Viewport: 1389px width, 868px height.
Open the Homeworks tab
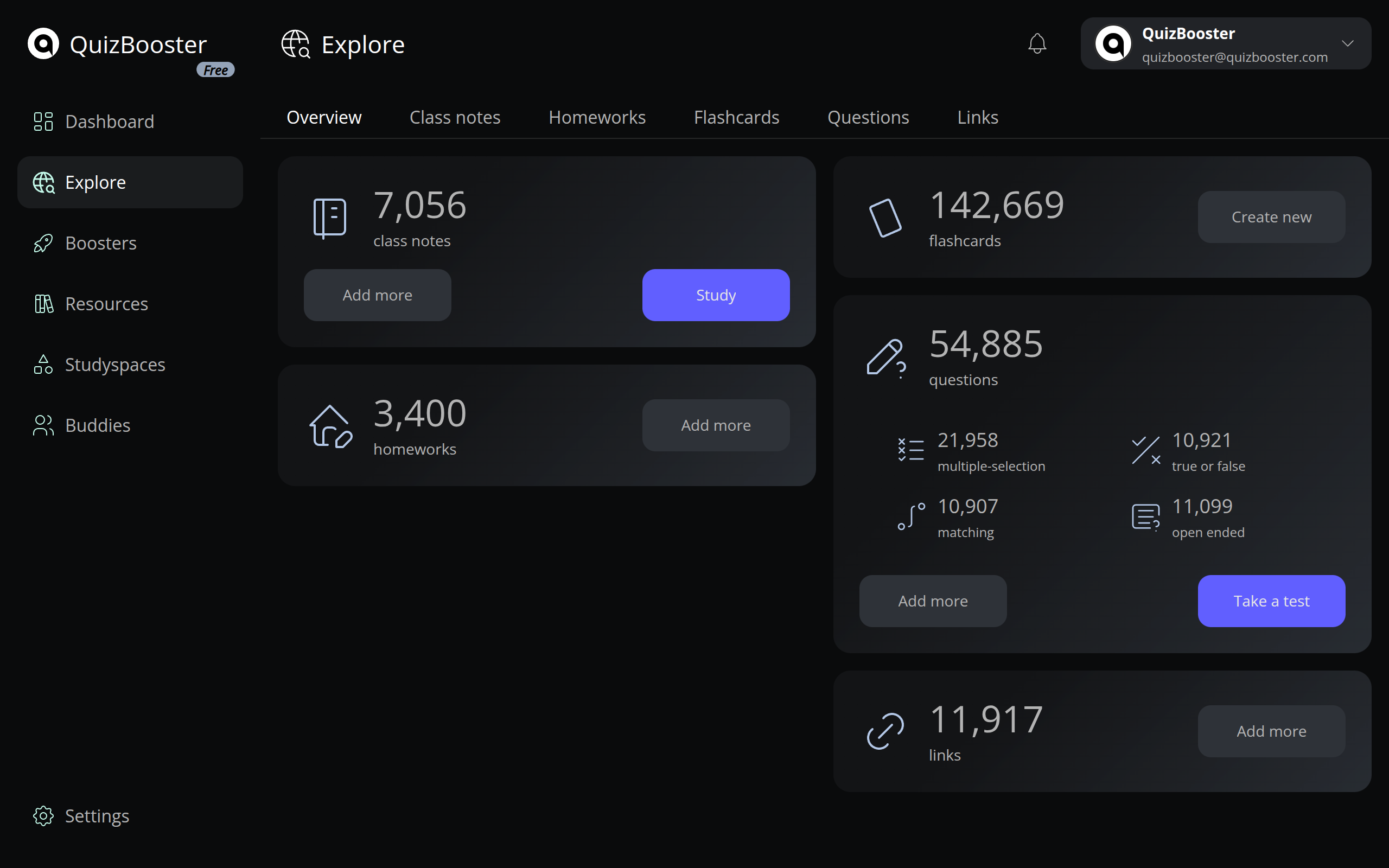[597, 117]
